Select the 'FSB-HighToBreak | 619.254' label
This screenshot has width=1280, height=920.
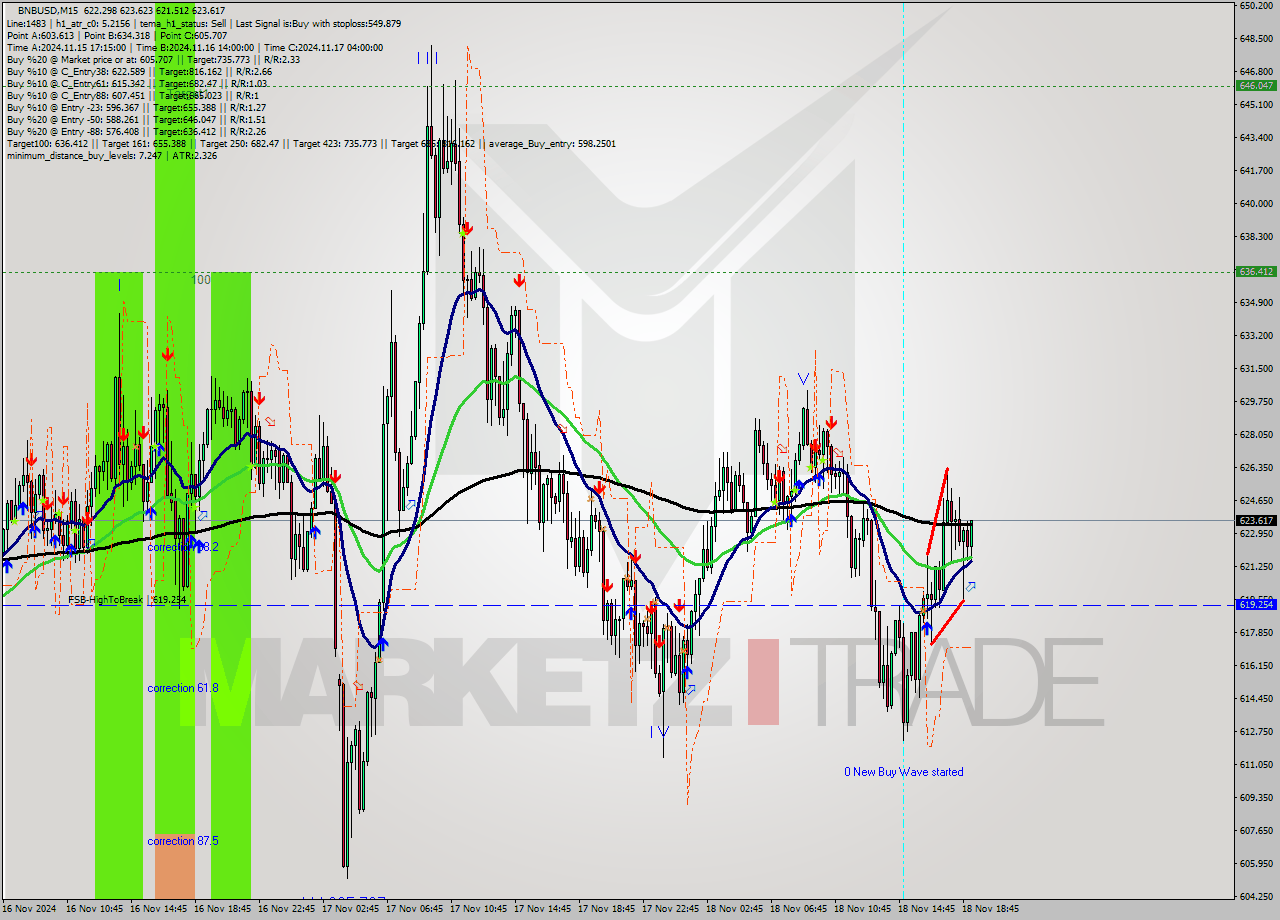coord(127,600)
